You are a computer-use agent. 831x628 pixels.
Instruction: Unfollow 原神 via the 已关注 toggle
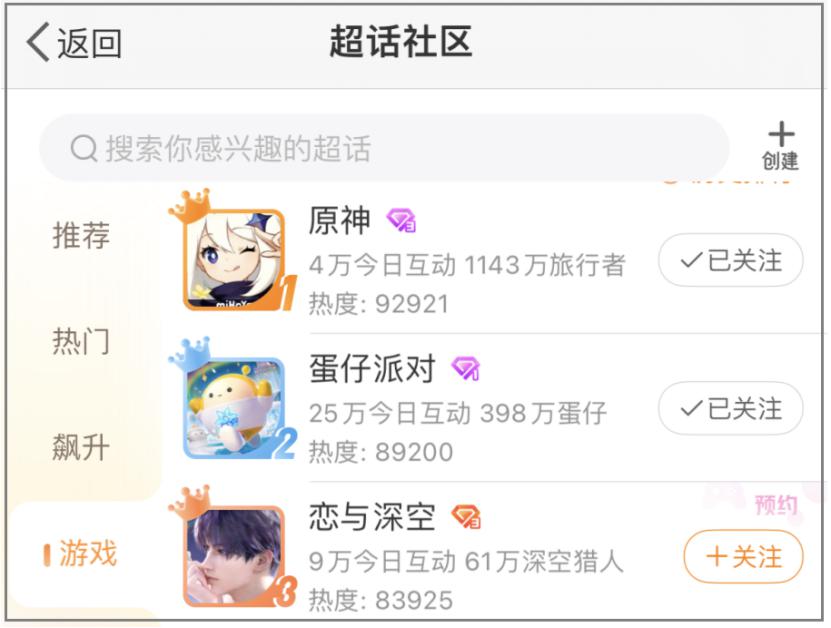click(x=730, y=260)
